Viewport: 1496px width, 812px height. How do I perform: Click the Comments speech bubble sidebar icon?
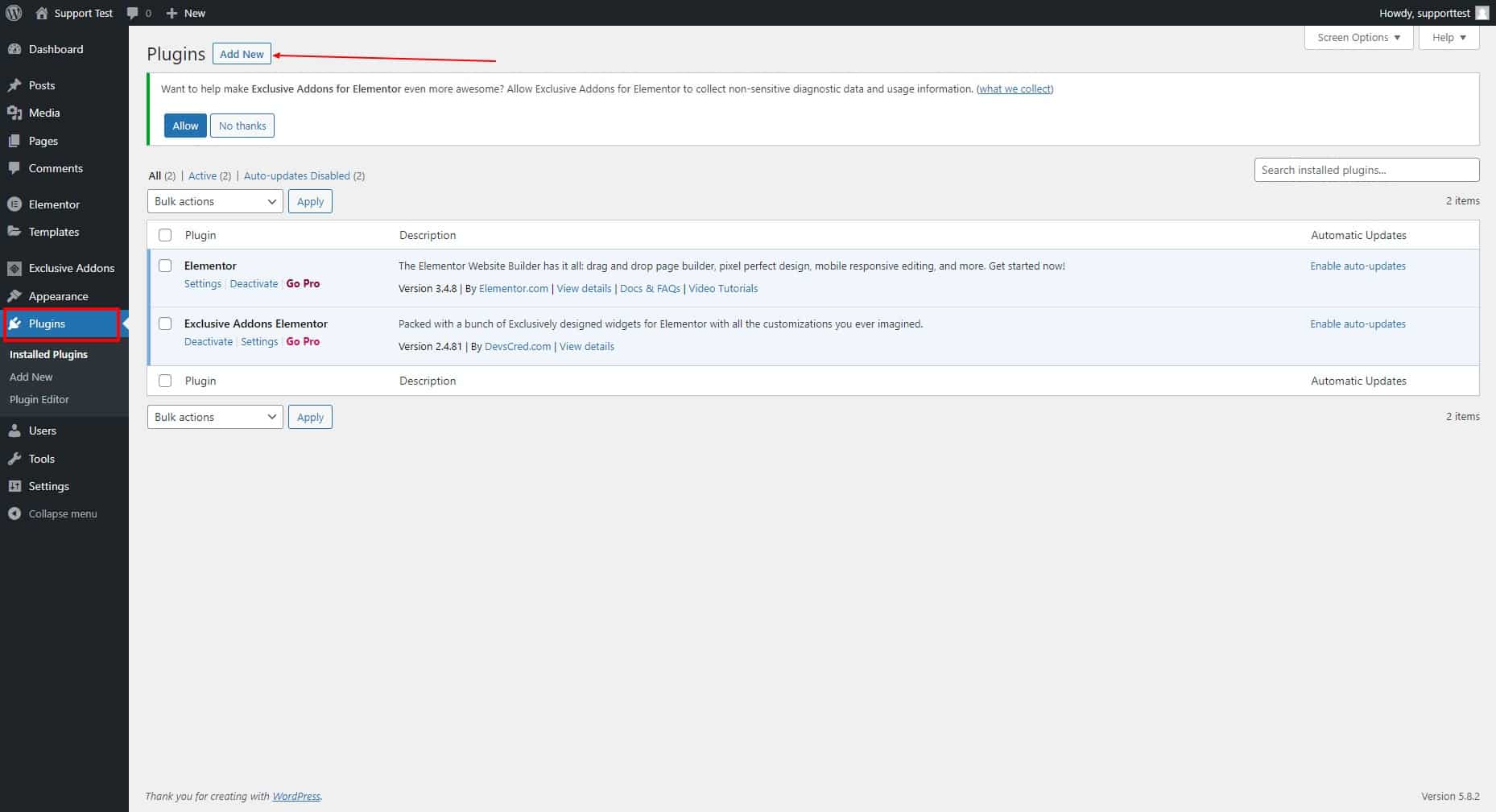(14, 168)
